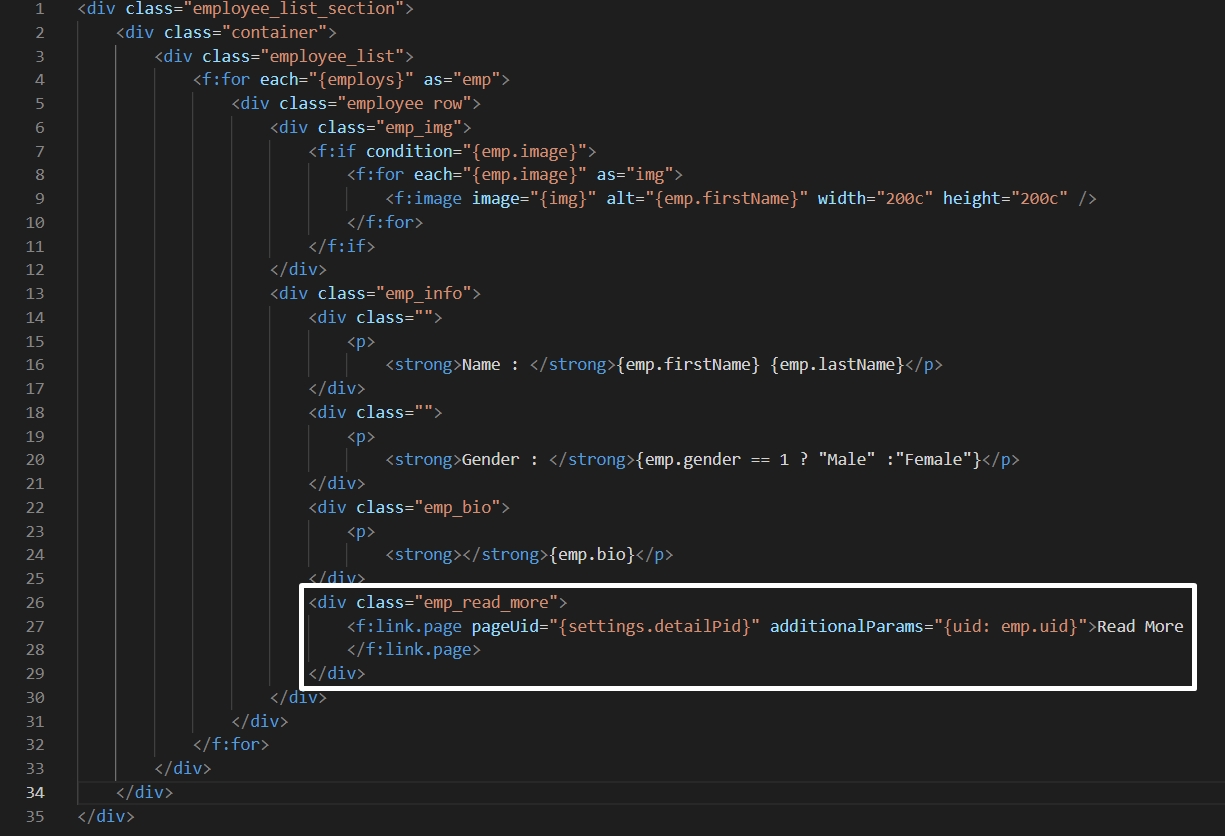Click the closing </f:link.page> tag
The image size is (1225, 836).
tap(414, 650)
